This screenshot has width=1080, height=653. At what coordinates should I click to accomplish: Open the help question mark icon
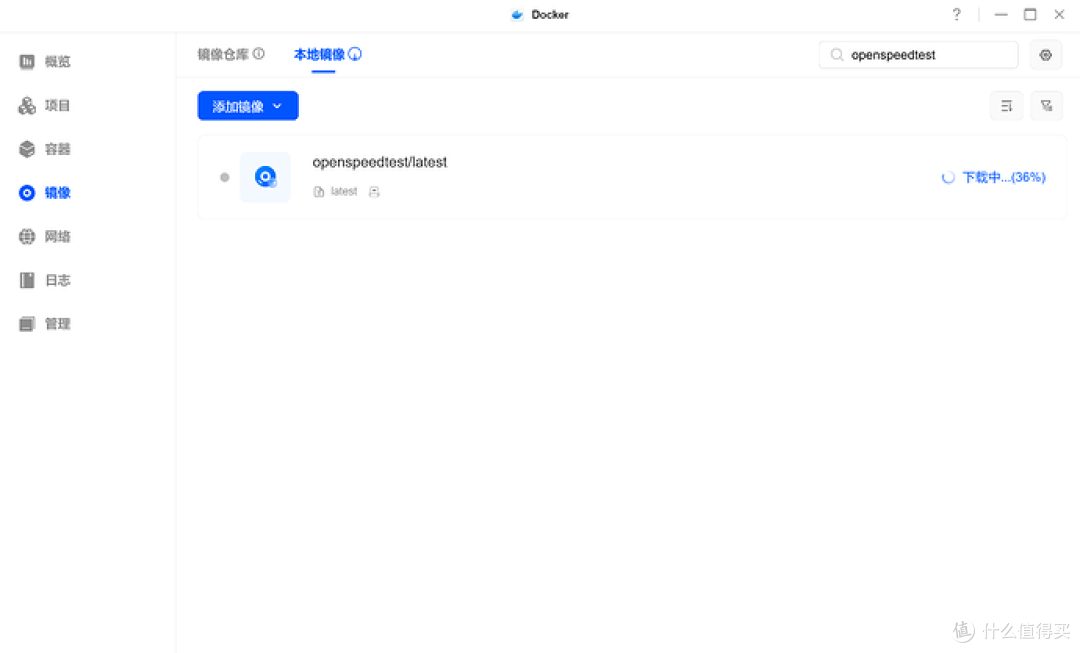click(956, 14)
